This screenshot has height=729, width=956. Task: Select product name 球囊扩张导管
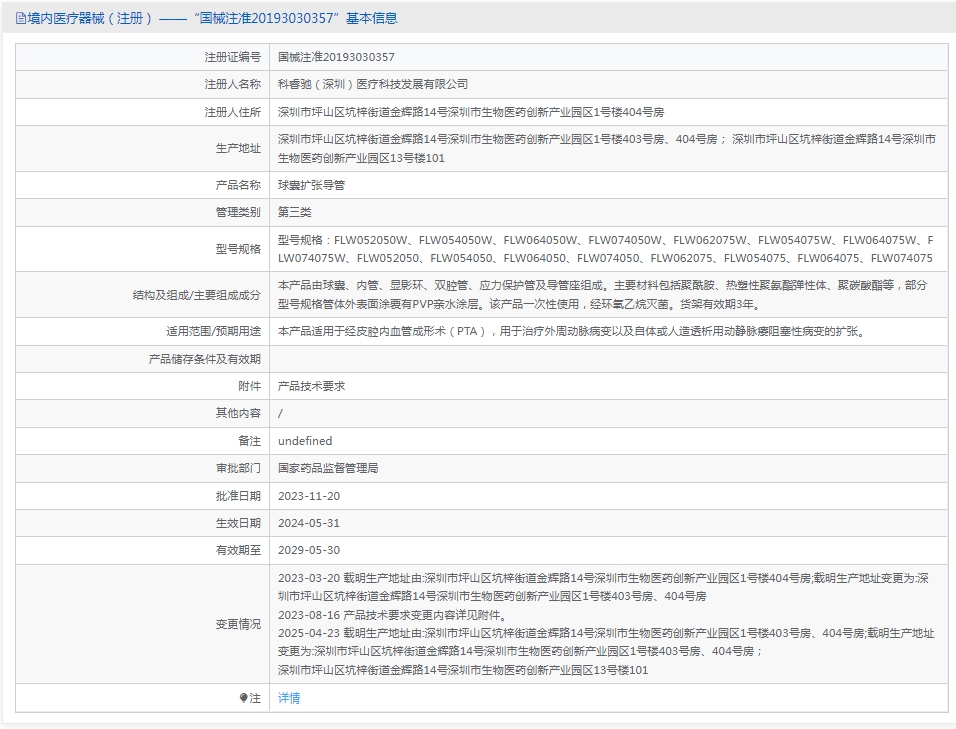pos(312,185)
